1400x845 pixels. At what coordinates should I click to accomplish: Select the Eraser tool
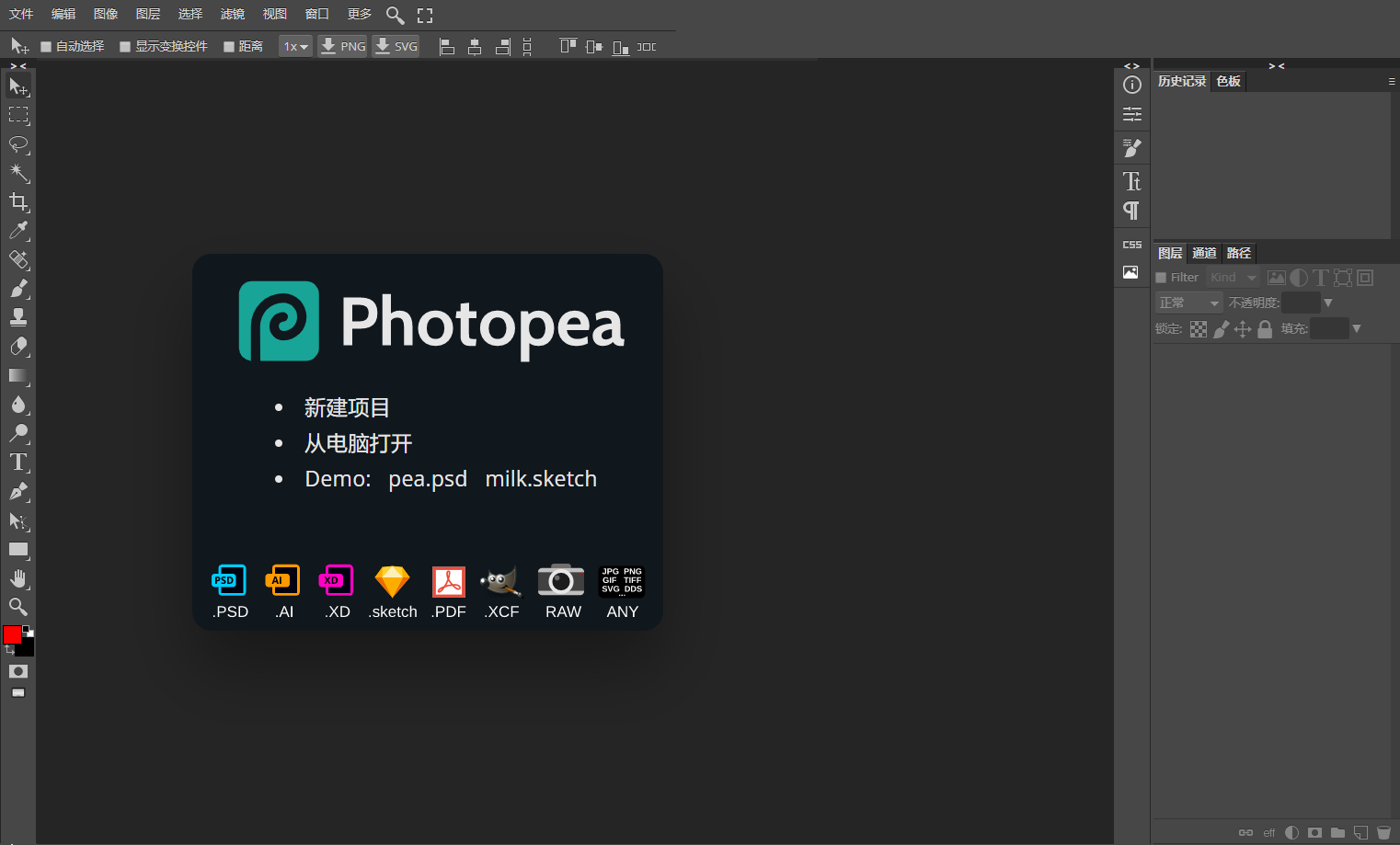(18, 347)
